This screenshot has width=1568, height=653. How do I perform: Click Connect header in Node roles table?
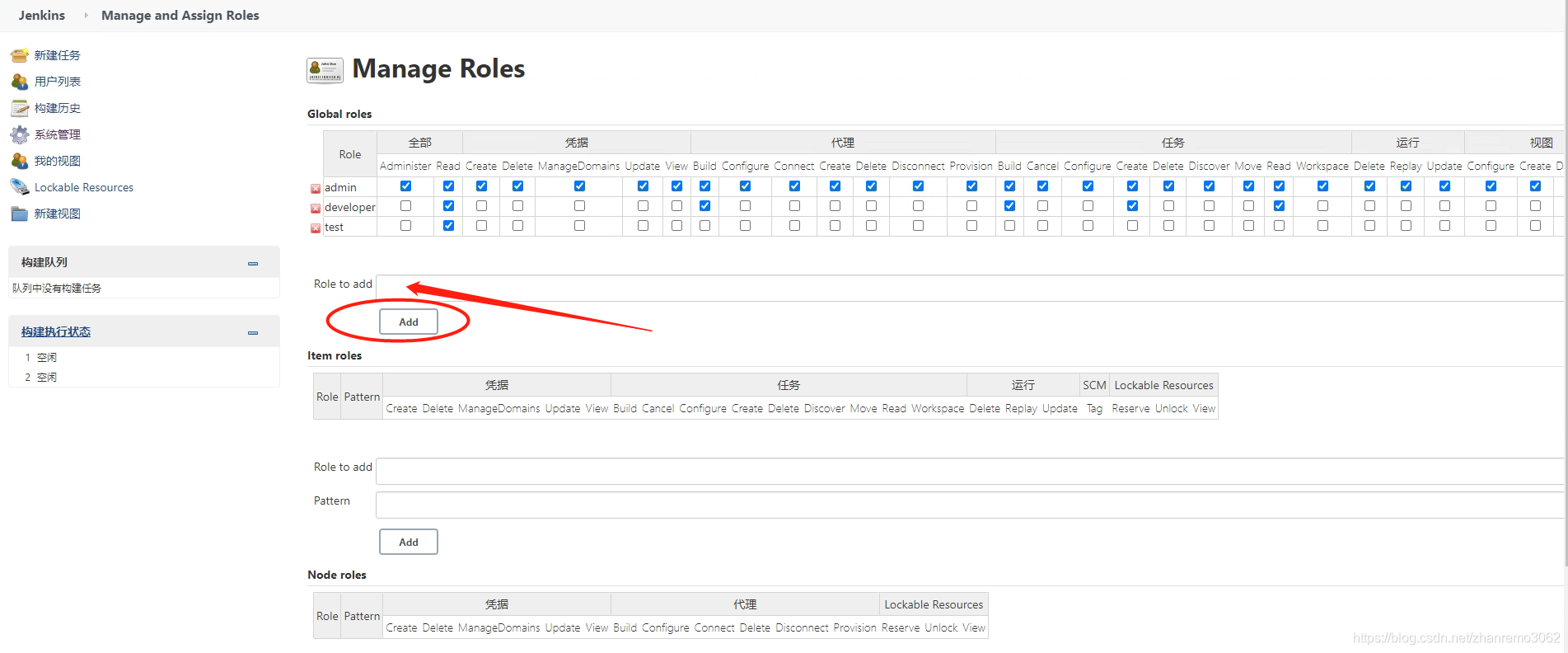[714, 627]
